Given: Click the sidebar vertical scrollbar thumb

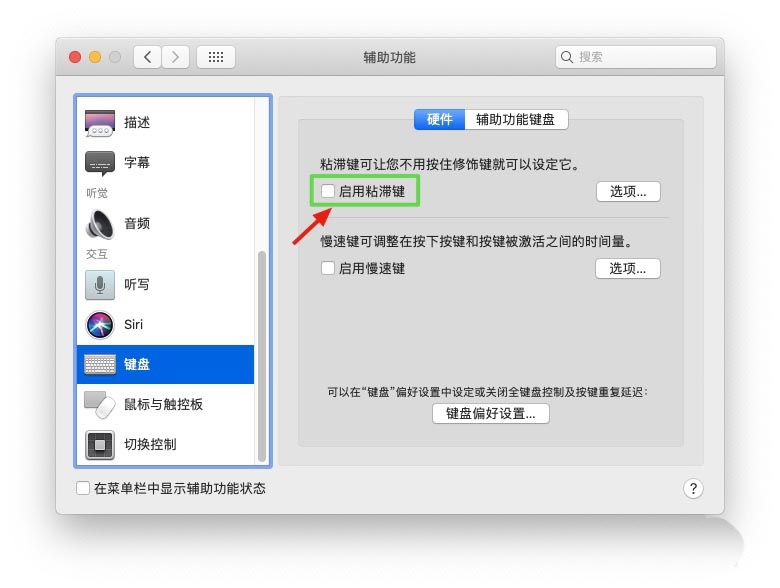Looking at the screenshot, I should [x=262, y=357].
